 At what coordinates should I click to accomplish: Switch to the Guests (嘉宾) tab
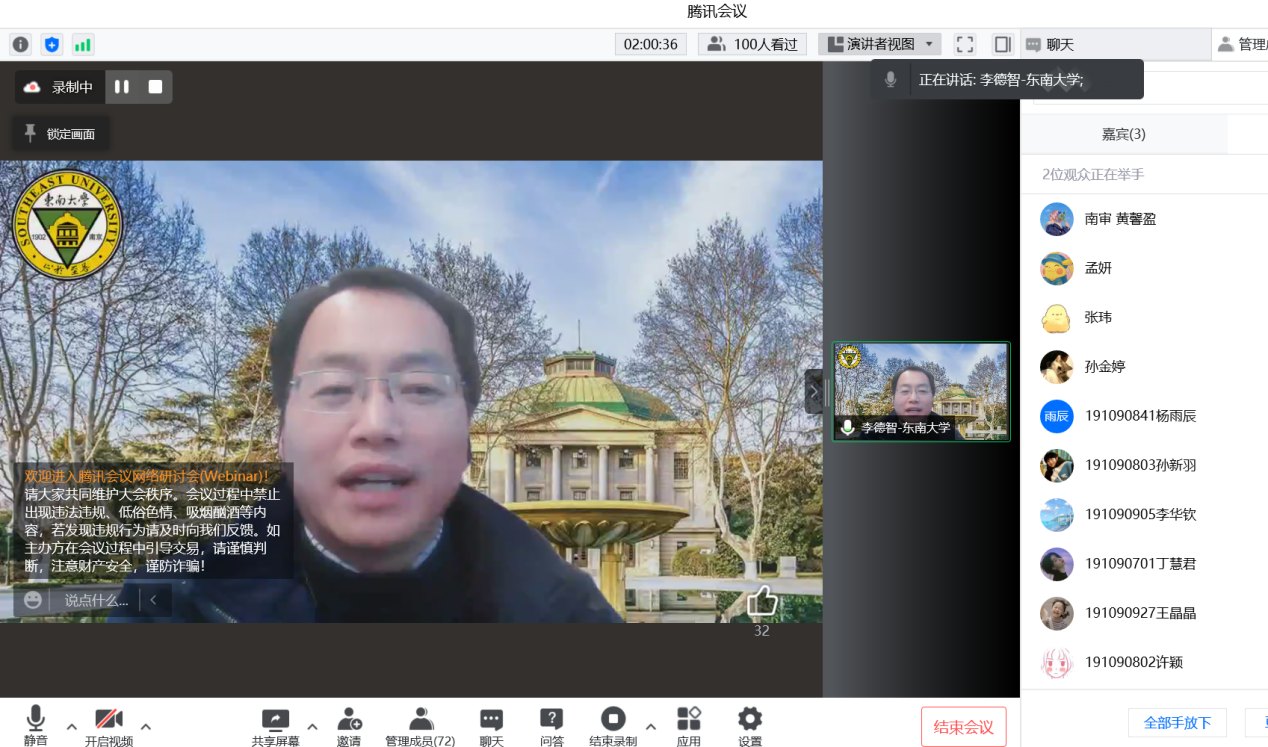(x=1123, y=134)
